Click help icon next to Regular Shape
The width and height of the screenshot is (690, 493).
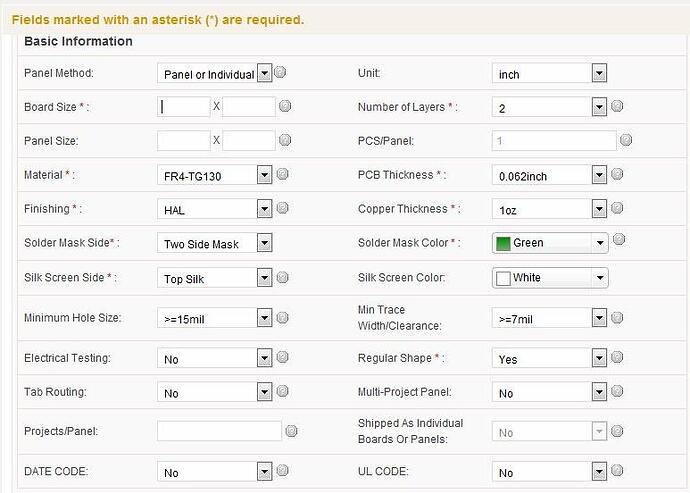point(617,357)
